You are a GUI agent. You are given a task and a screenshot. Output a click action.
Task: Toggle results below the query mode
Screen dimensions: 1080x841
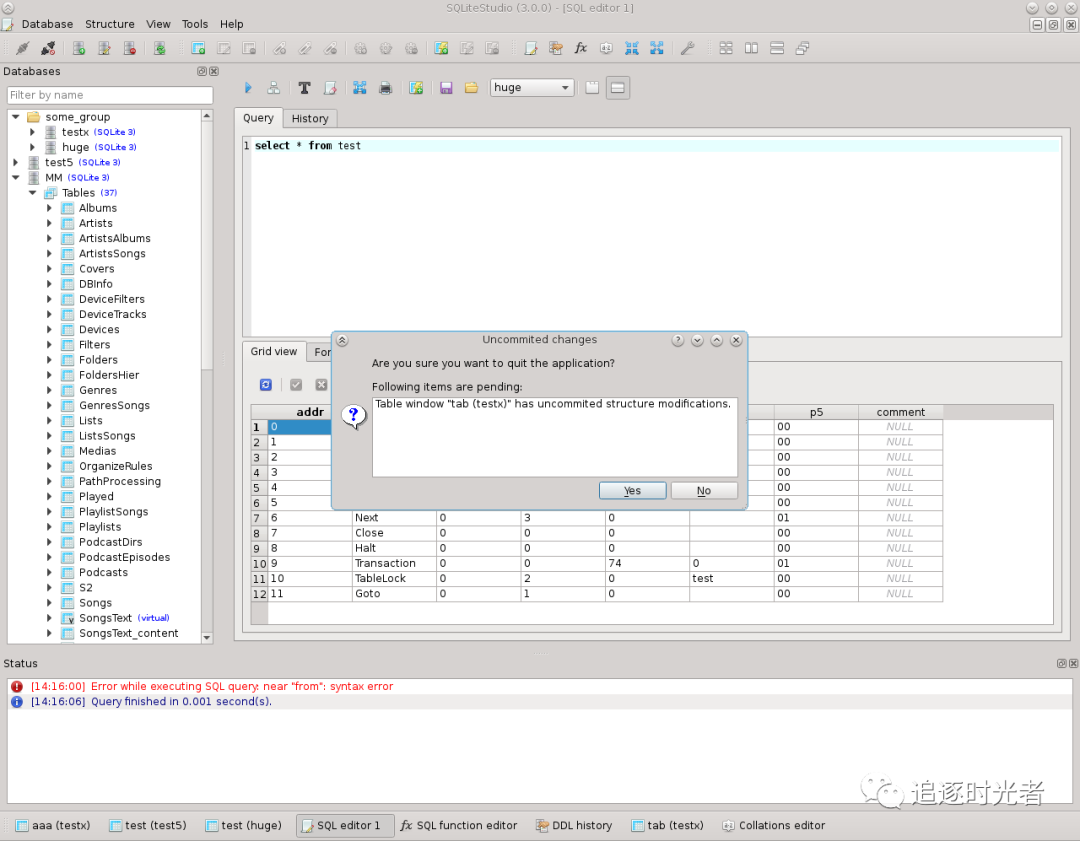click(618, 87)
